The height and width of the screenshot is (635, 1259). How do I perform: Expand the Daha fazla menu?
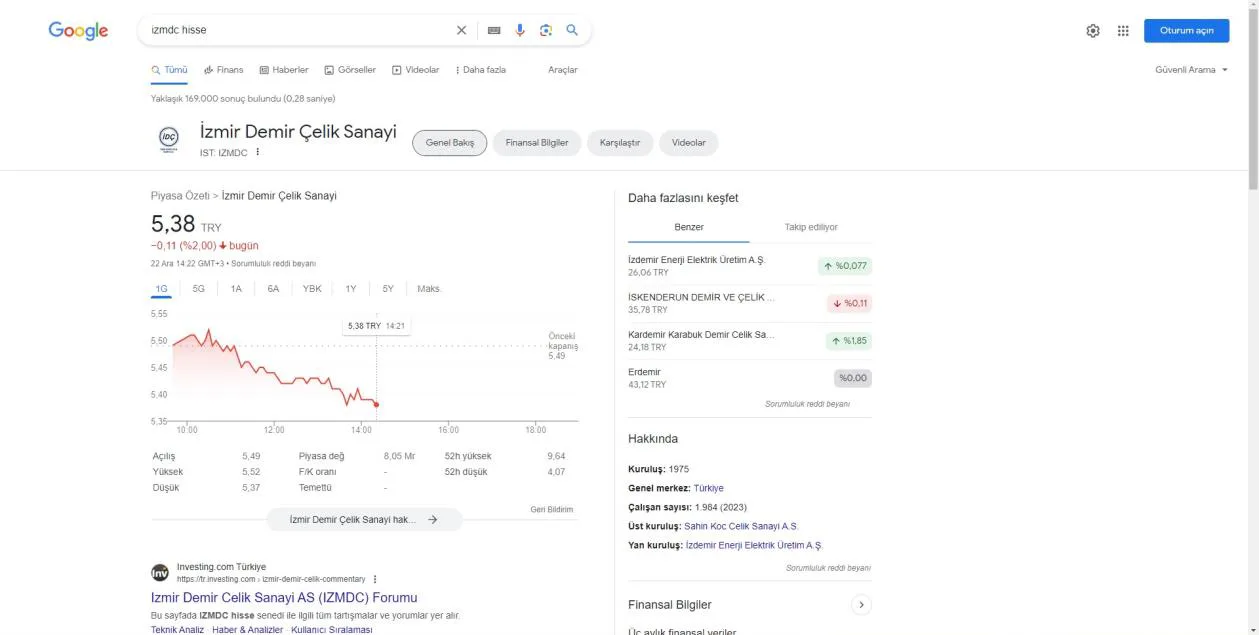(480, 70)
